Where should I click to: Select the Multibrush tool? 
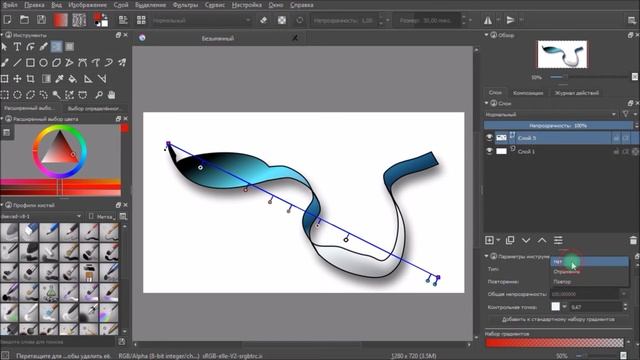click(x=122, y=63)
